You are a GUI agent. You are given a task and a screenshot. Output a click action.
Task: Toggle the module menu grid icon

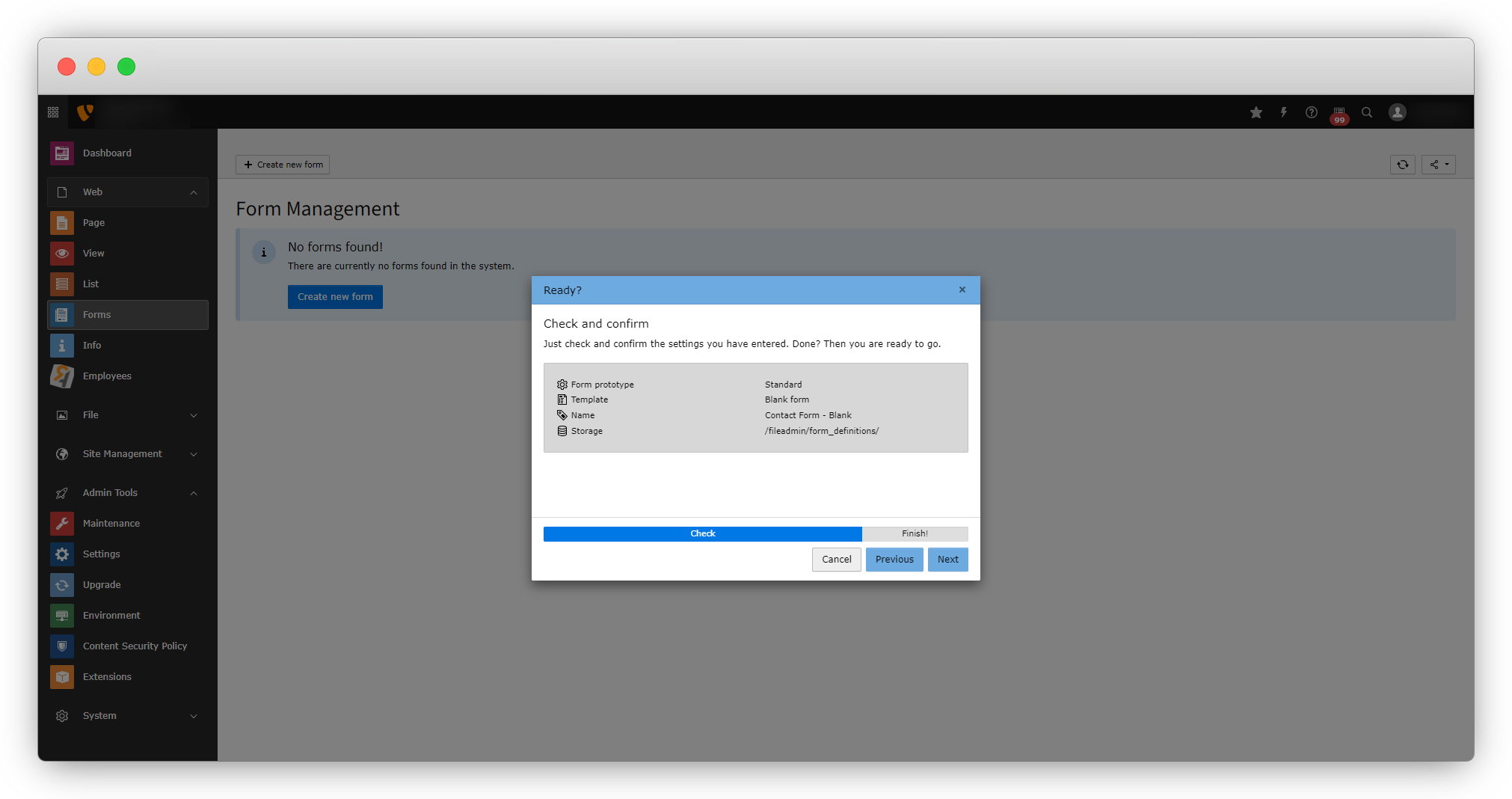(53, 112)
